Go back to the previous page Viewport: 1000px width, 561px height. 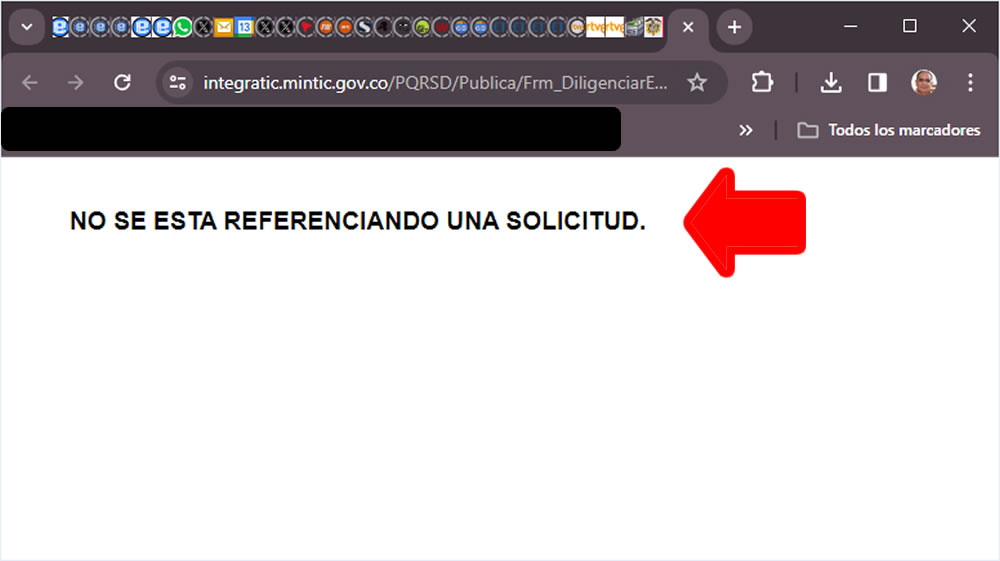pyautogui.click(x=29, y=82)
